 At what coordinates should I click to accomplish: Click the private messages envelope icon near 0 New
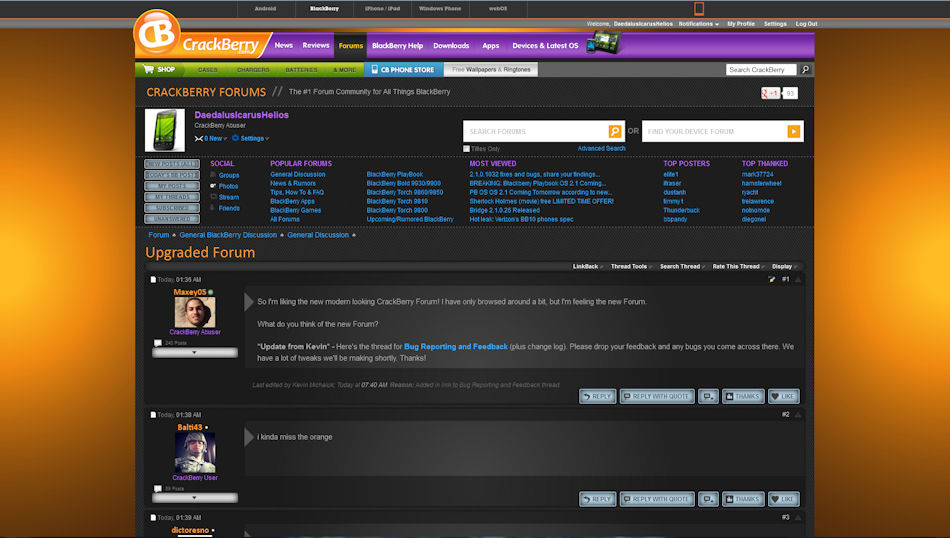click(198, 139)
